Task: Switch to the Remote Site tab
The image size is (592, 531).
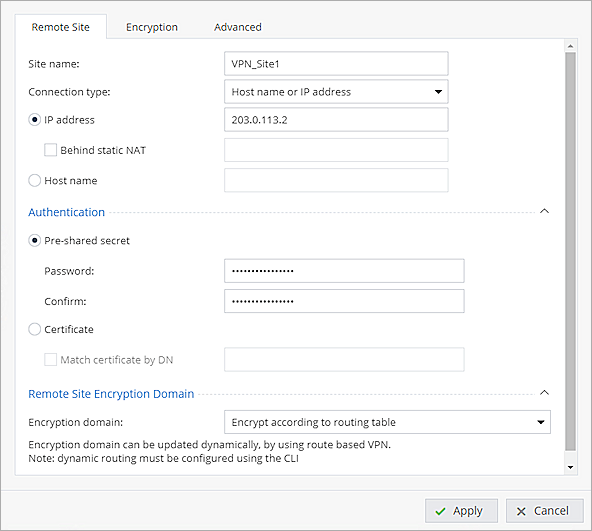Action: click(60, 27)
